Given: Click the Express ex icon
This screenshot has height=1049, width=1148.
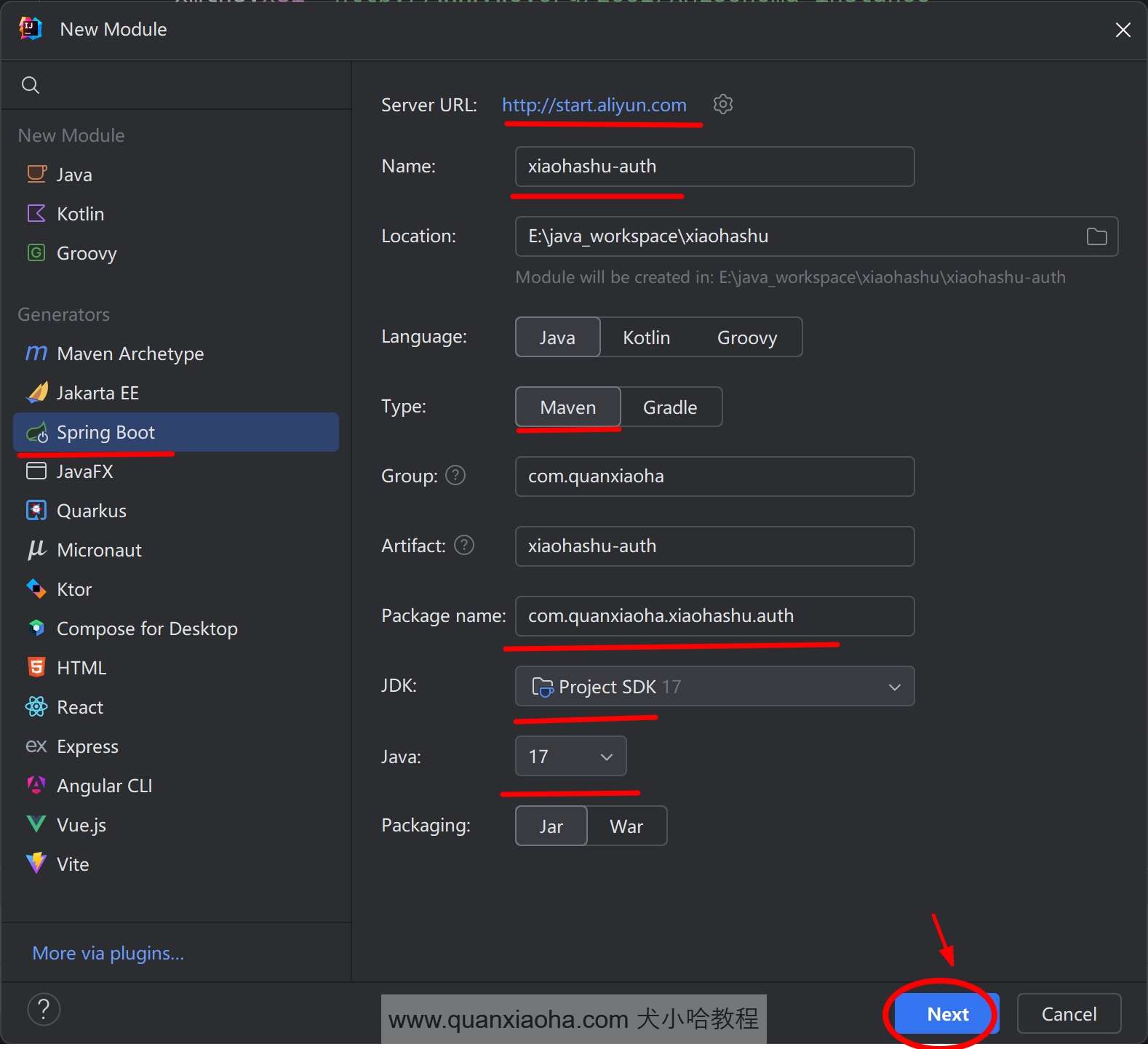Looking at the screenshot, I should pos(36,746).
